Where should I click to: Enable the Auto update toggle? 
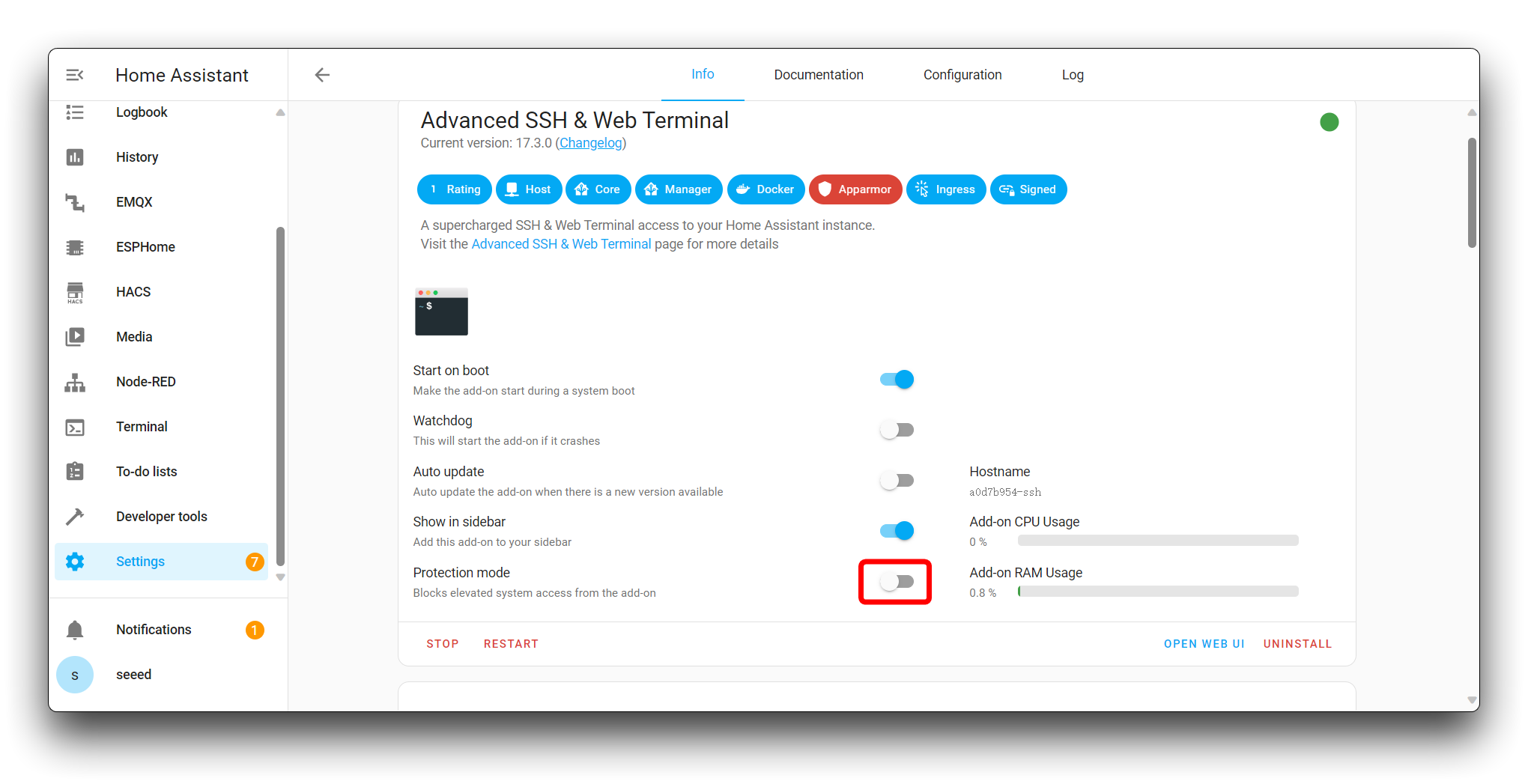[897, 481]
